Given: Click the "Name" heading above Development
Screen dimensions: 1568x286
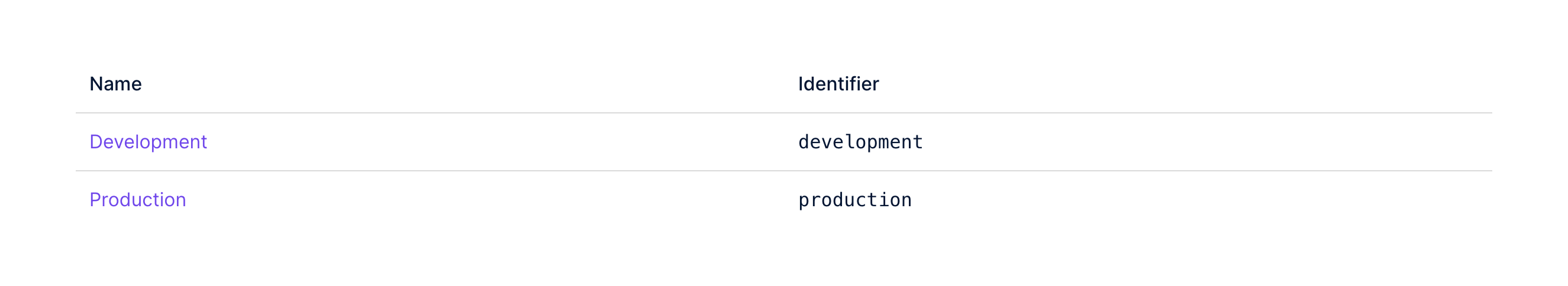Looking at the screenshot, I should click(x=115, y=84).
